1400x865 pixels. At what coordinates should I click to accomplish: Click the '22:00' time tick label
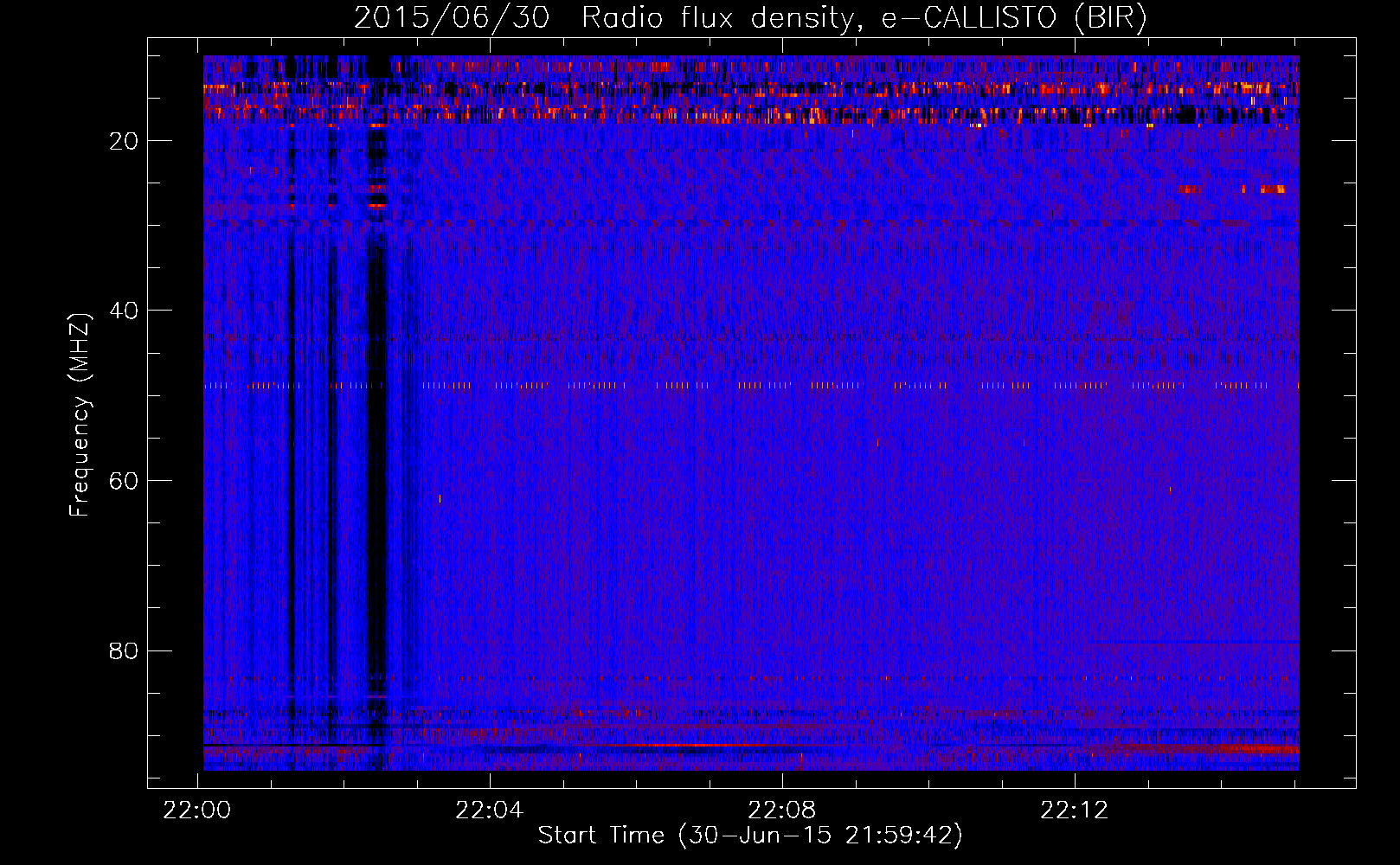197,811
